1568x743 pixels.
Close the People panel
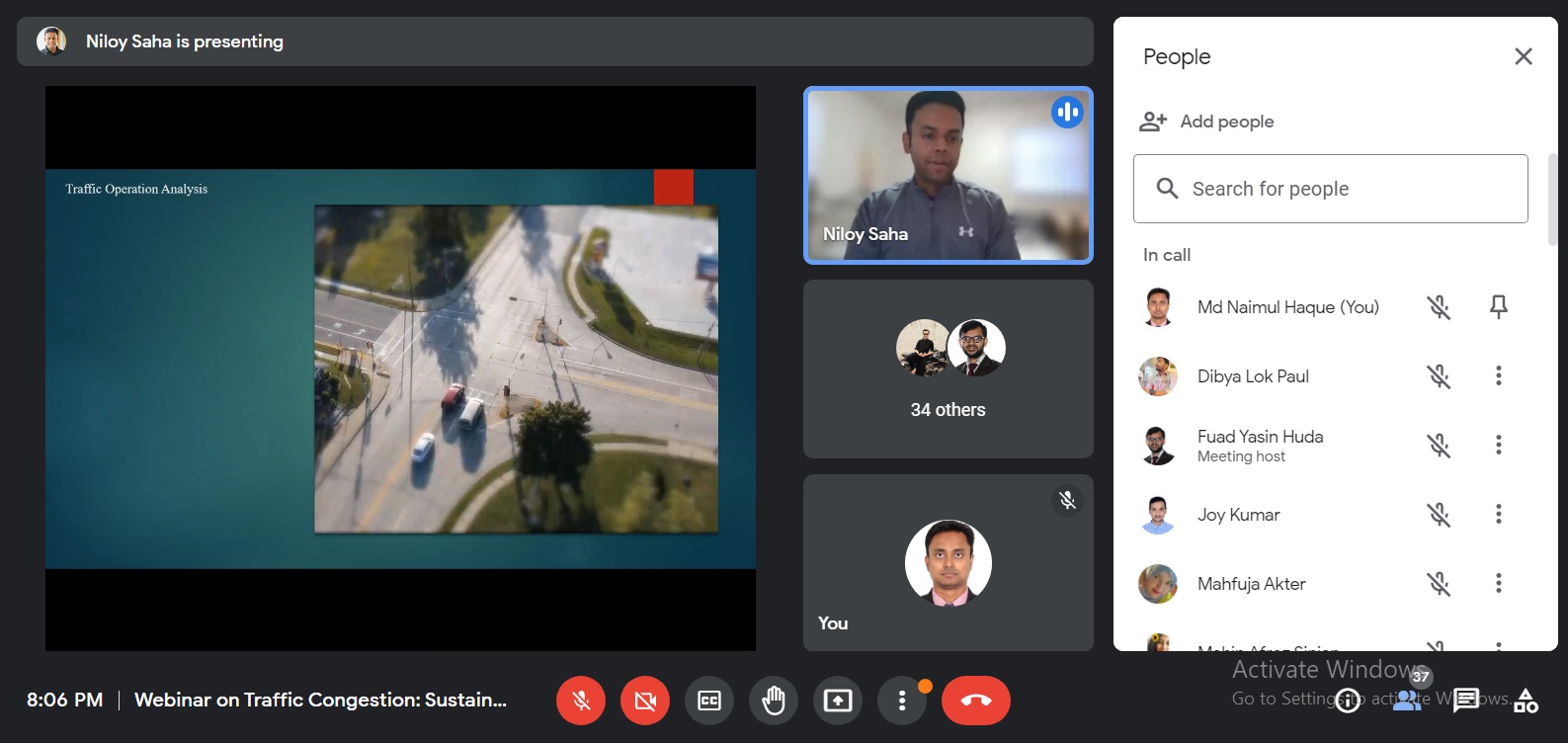coord(1523,57)
